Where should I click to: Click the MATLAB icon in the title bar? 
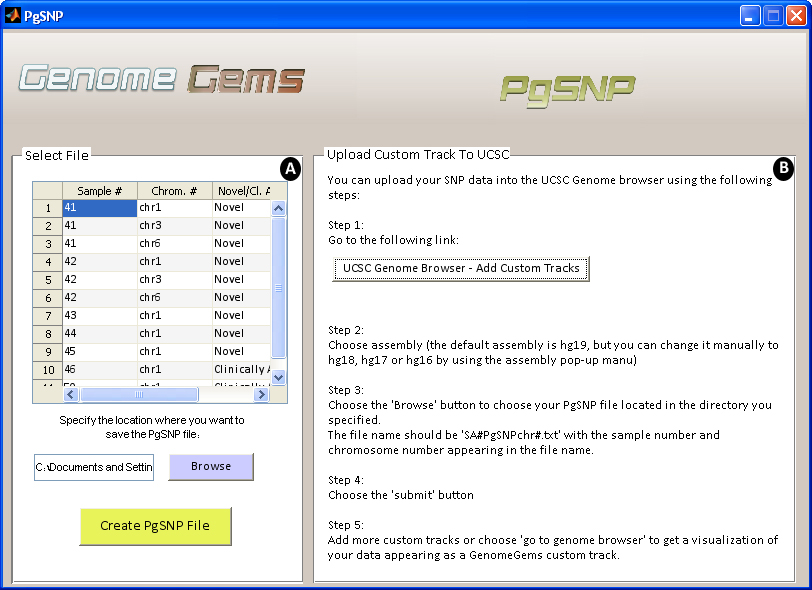click(12, 16)
